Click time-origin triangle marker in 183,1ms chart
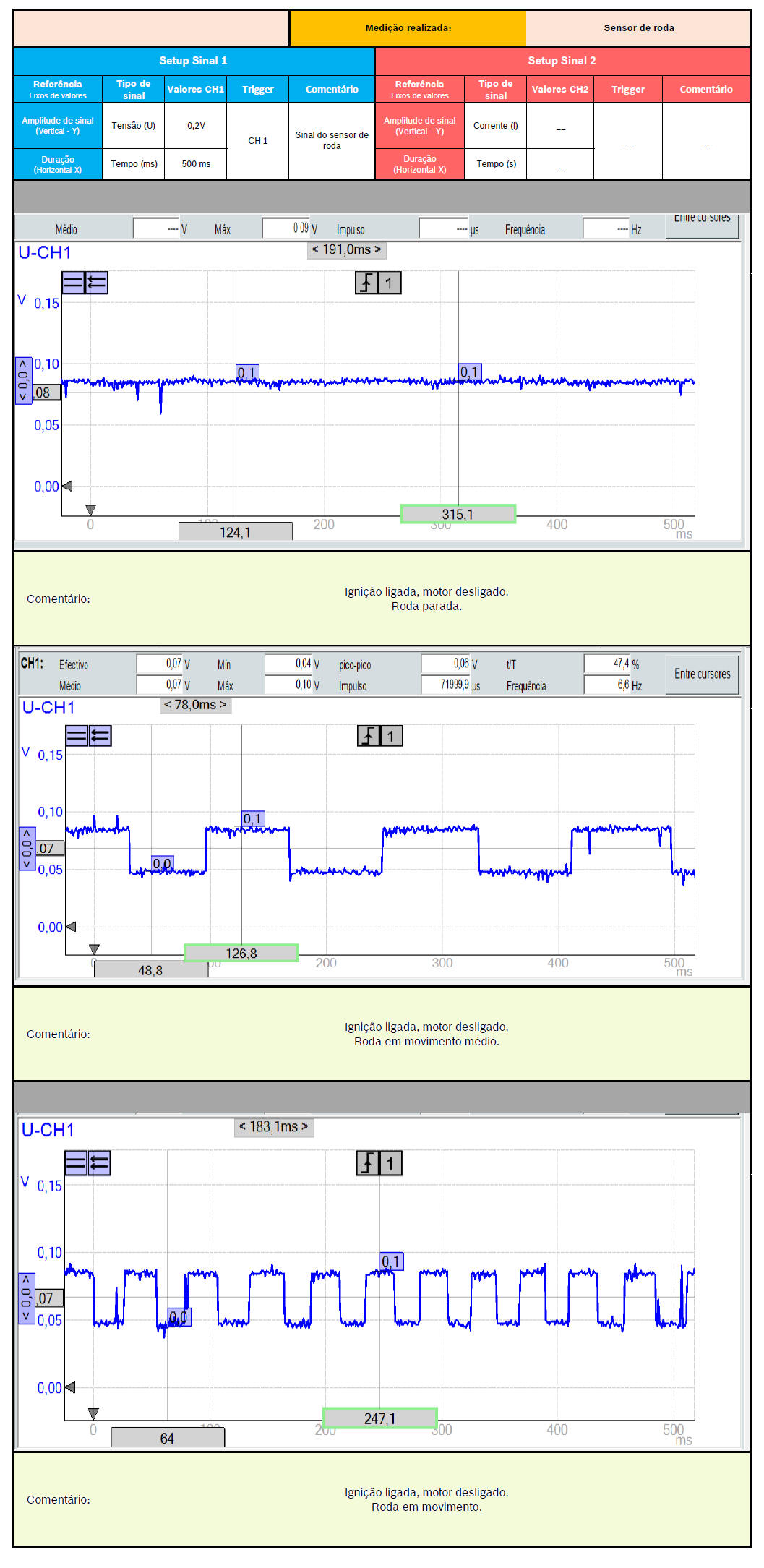 [93, 1413]
